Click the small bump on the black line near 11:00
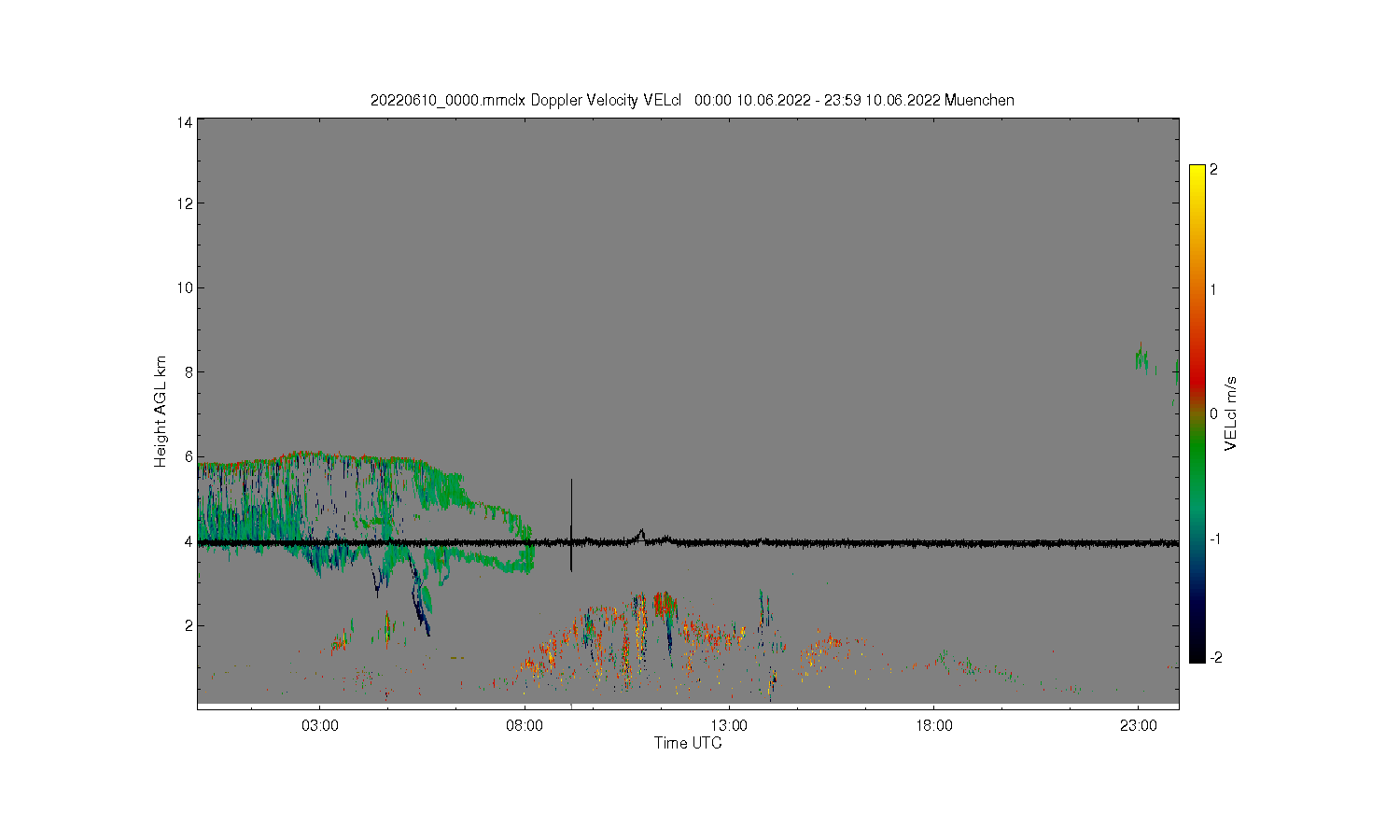The width and height of the screenshot is (1400, 840). coord(641,535)
